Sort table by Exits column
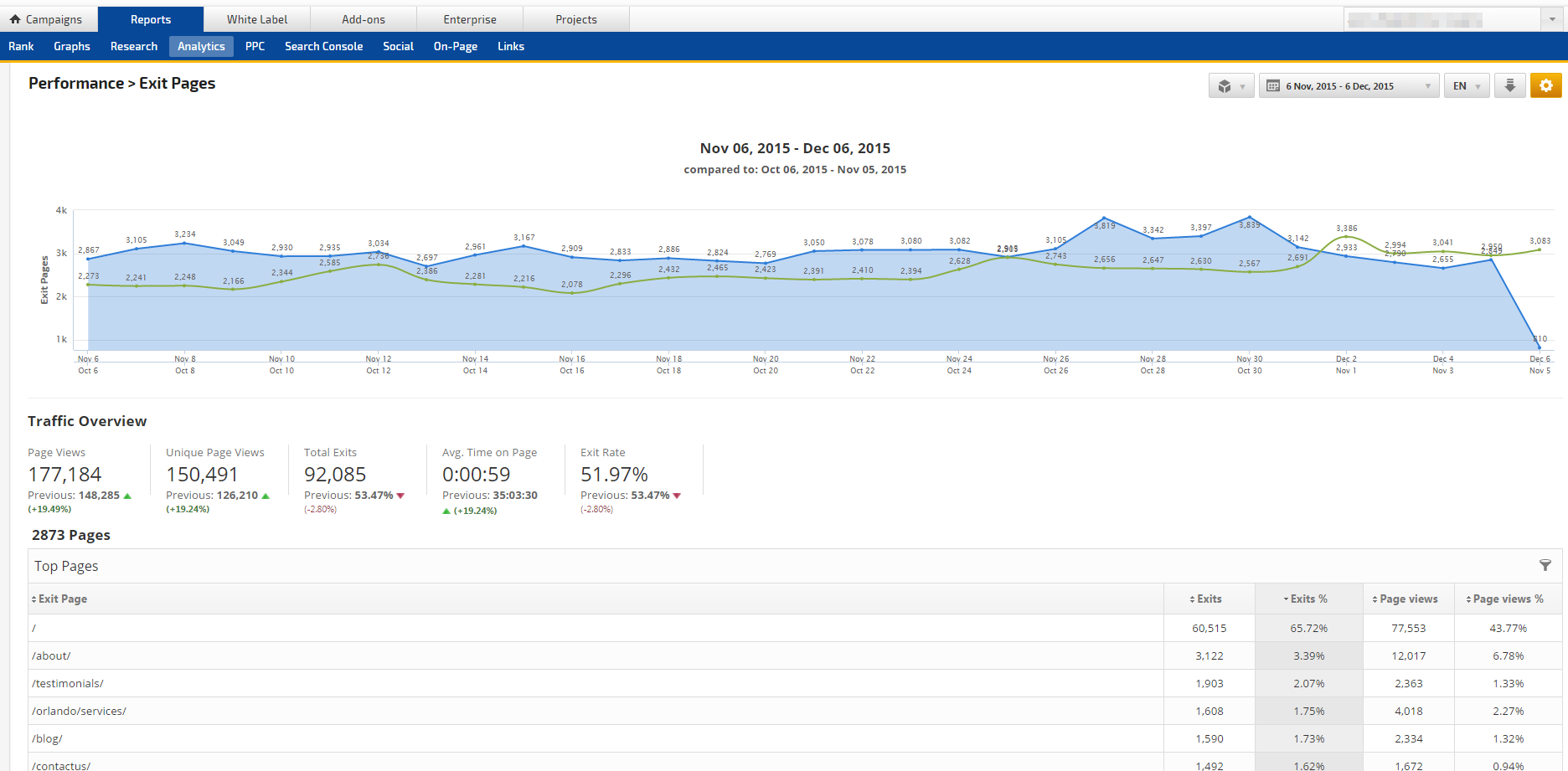The image size is (1568, 771). click(1208, 599)
